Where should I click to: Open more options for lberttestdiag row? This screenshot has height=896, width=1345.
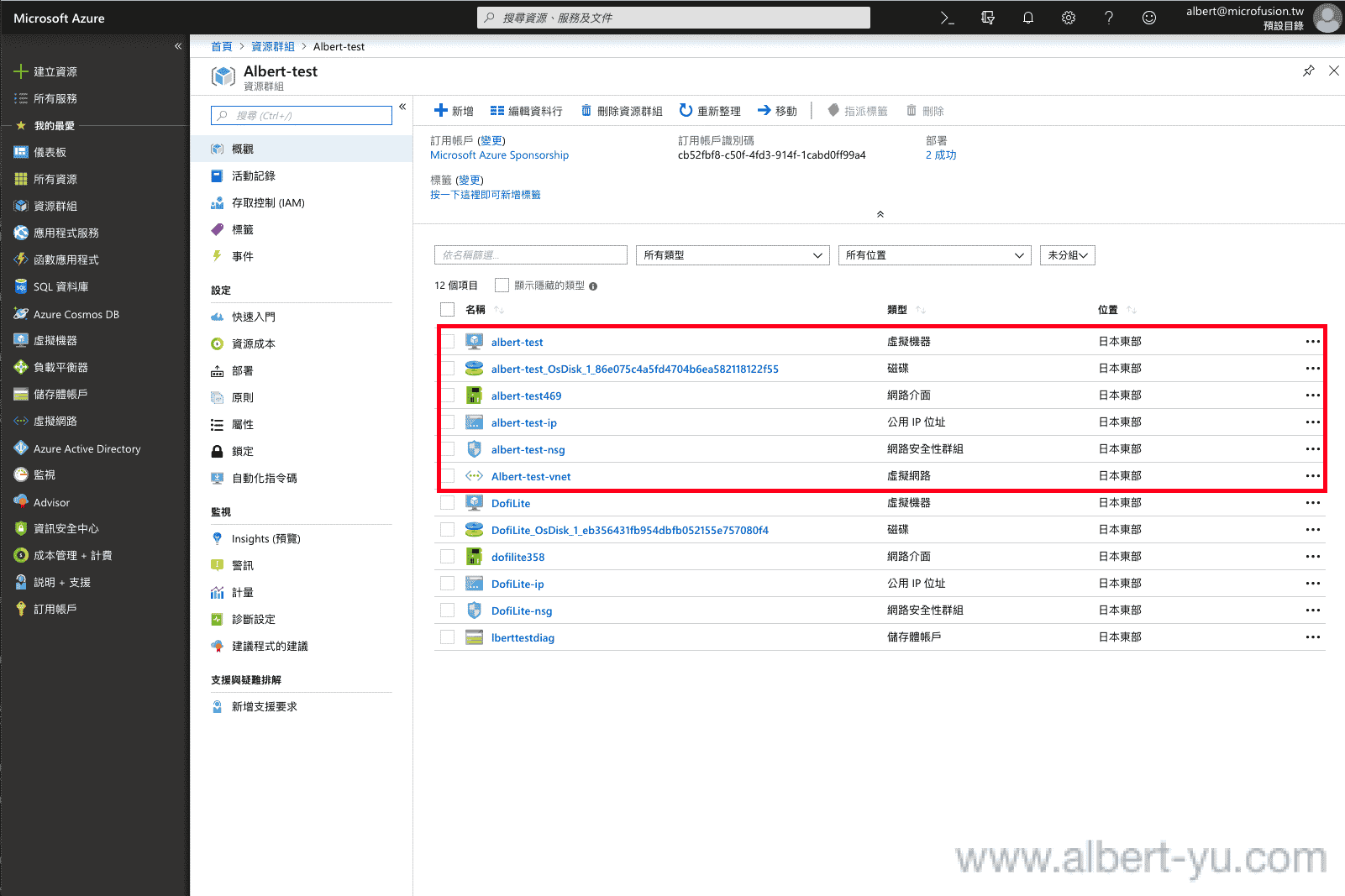[1312, 637]
